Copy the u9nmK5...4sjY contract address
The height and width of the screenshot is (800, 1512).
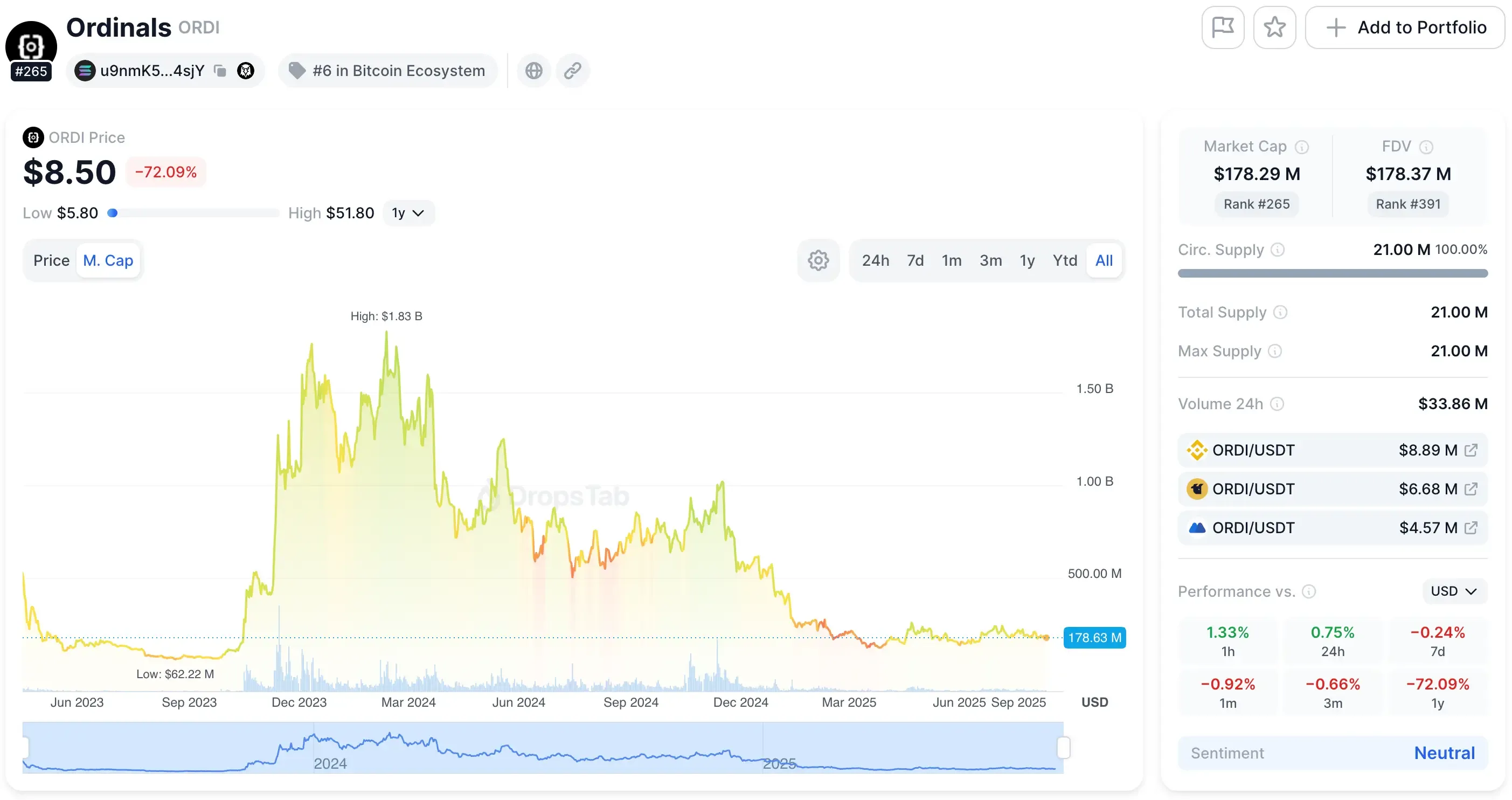click(x=220, y=71)
